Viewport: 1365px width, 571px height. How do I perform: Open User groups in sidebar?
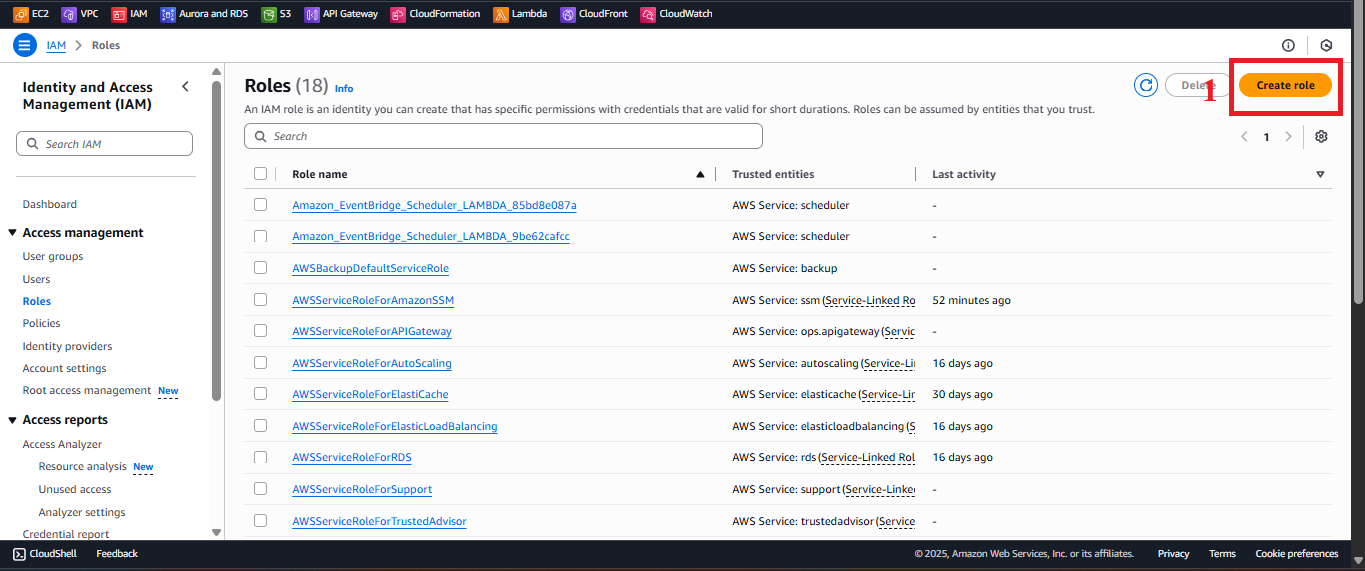tap(53, 257)
